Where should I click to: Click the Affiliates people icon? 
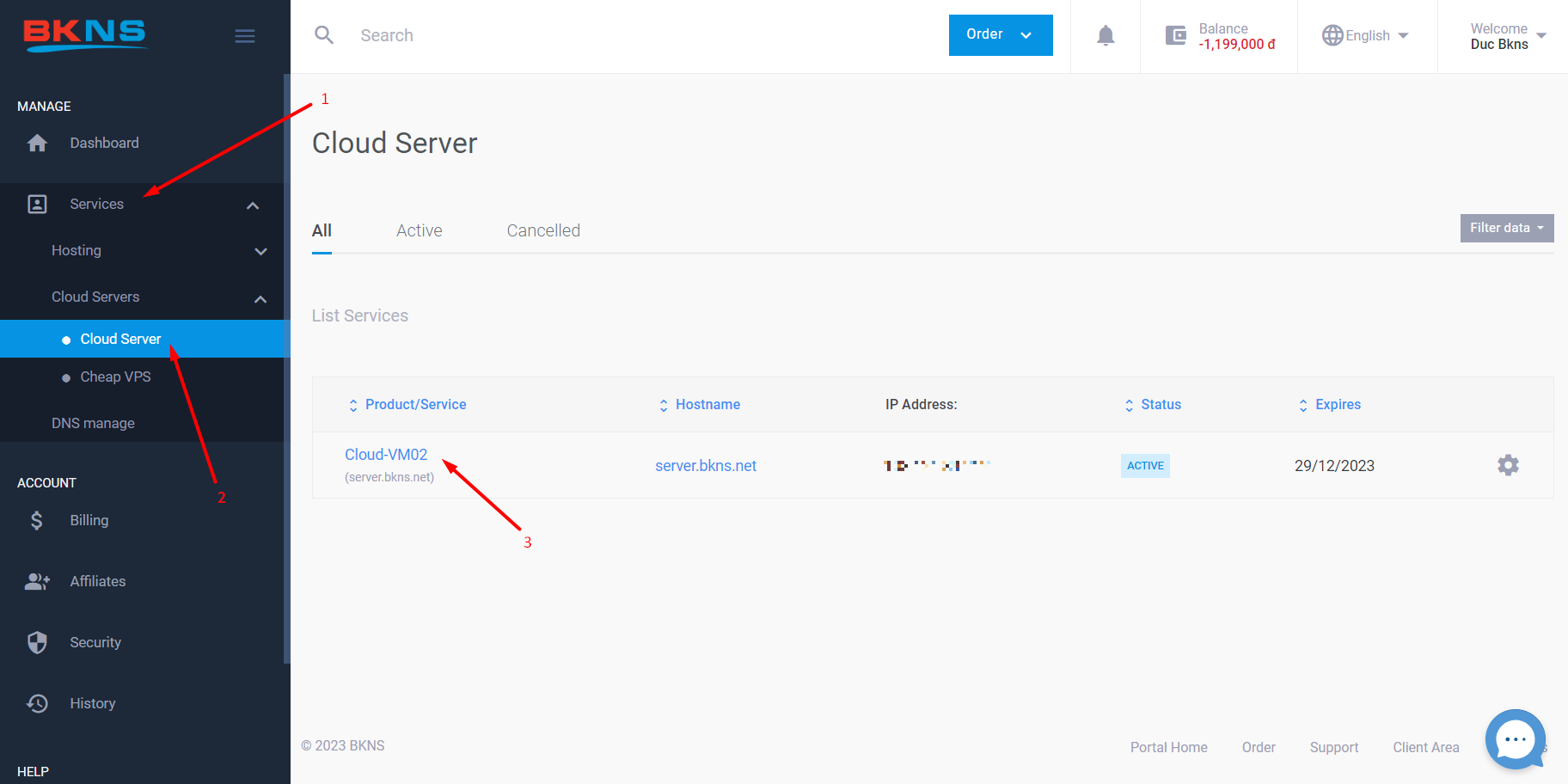point(37,581)
